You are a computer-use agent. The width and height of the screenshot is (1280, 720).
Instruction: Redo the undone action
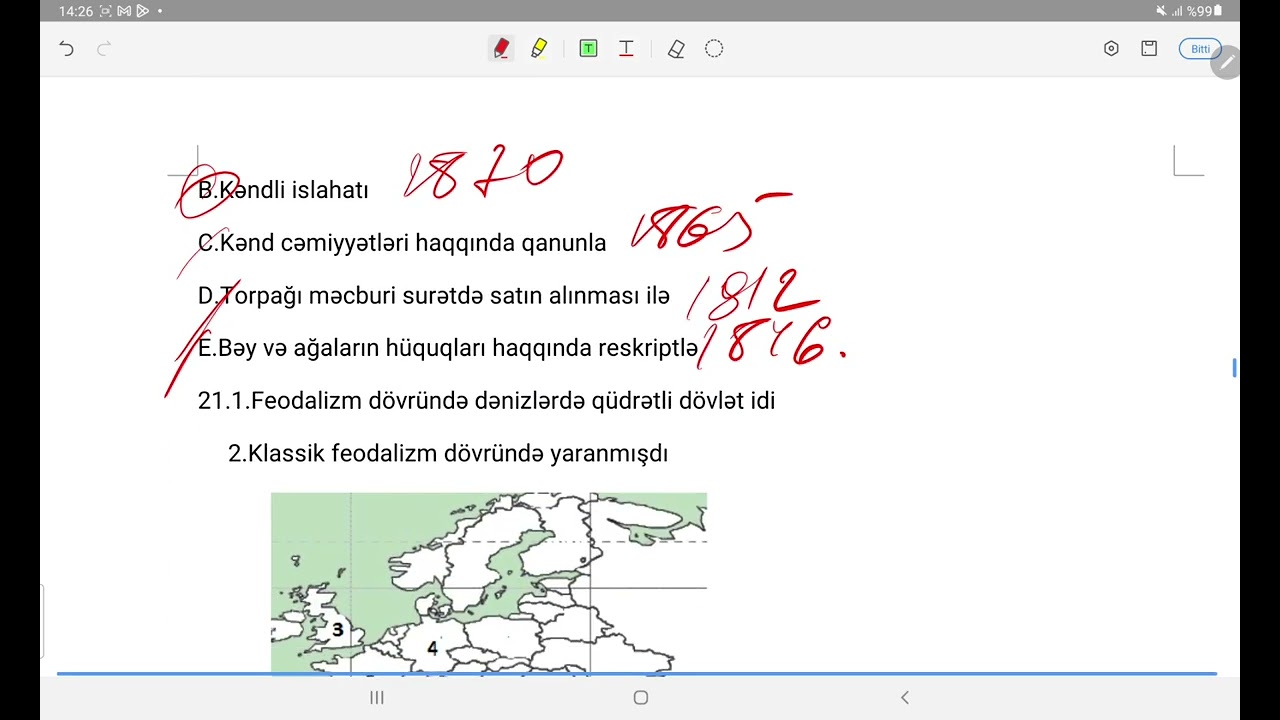click(x=103, y=49)
